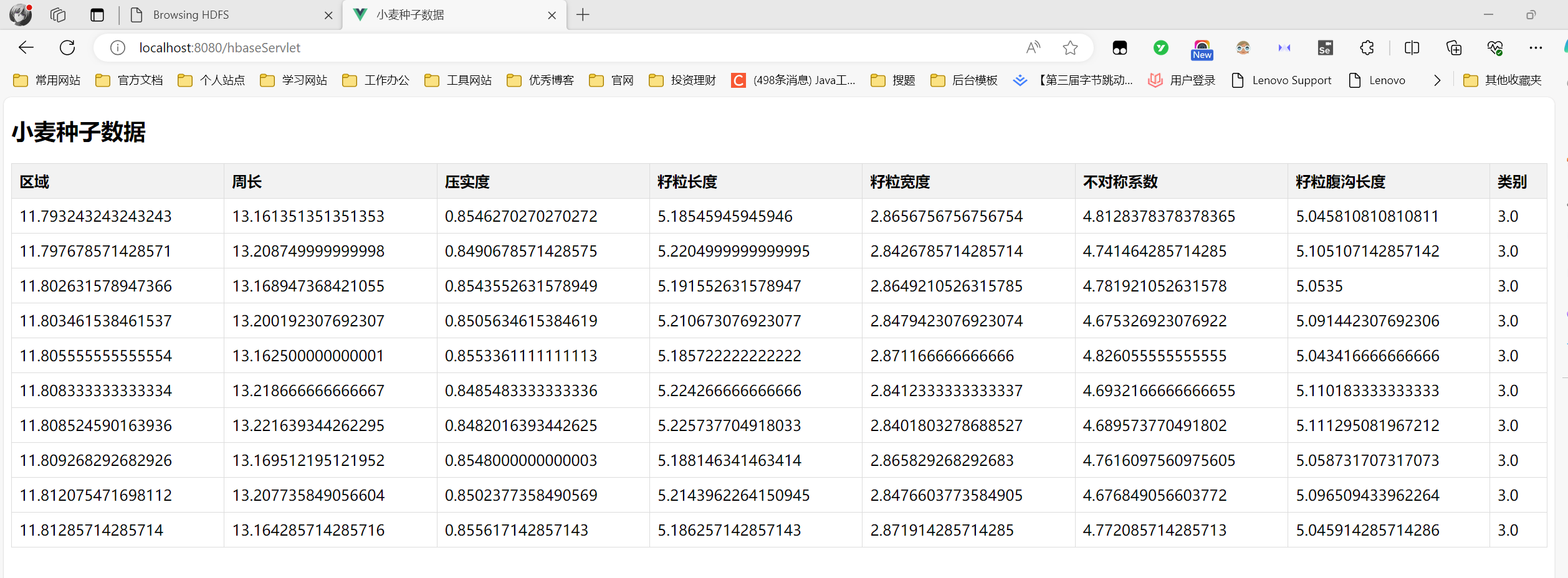Image resolution: width=1568 pixels, height=578 pixels.
Task: Open the Workspaces icon
Action: pyautogui.click(x=58, y=14)
